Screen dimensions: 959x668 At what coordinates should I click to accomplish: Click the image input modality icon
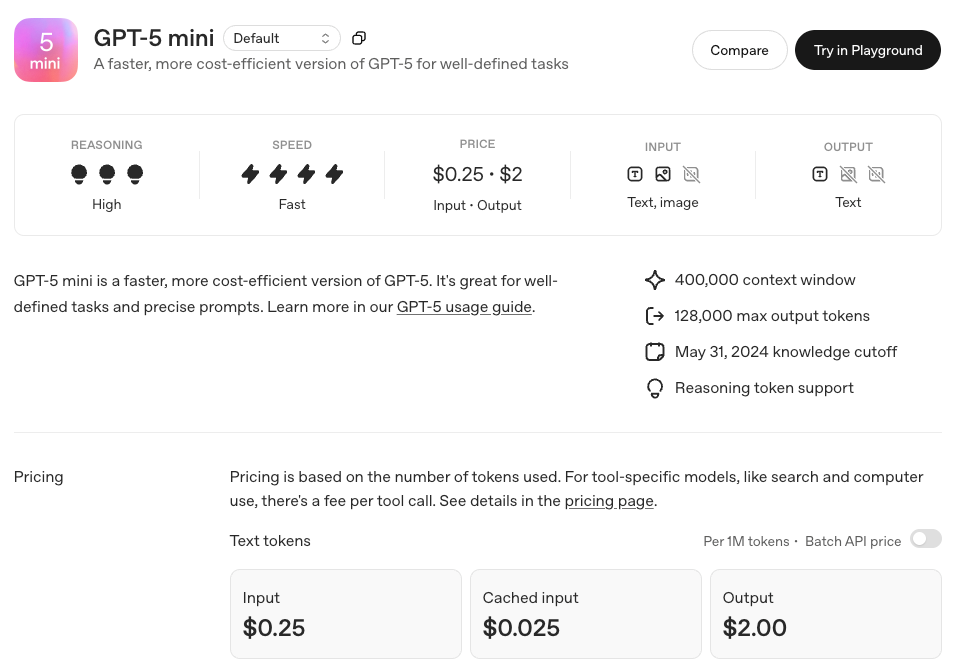click(663, 174)
